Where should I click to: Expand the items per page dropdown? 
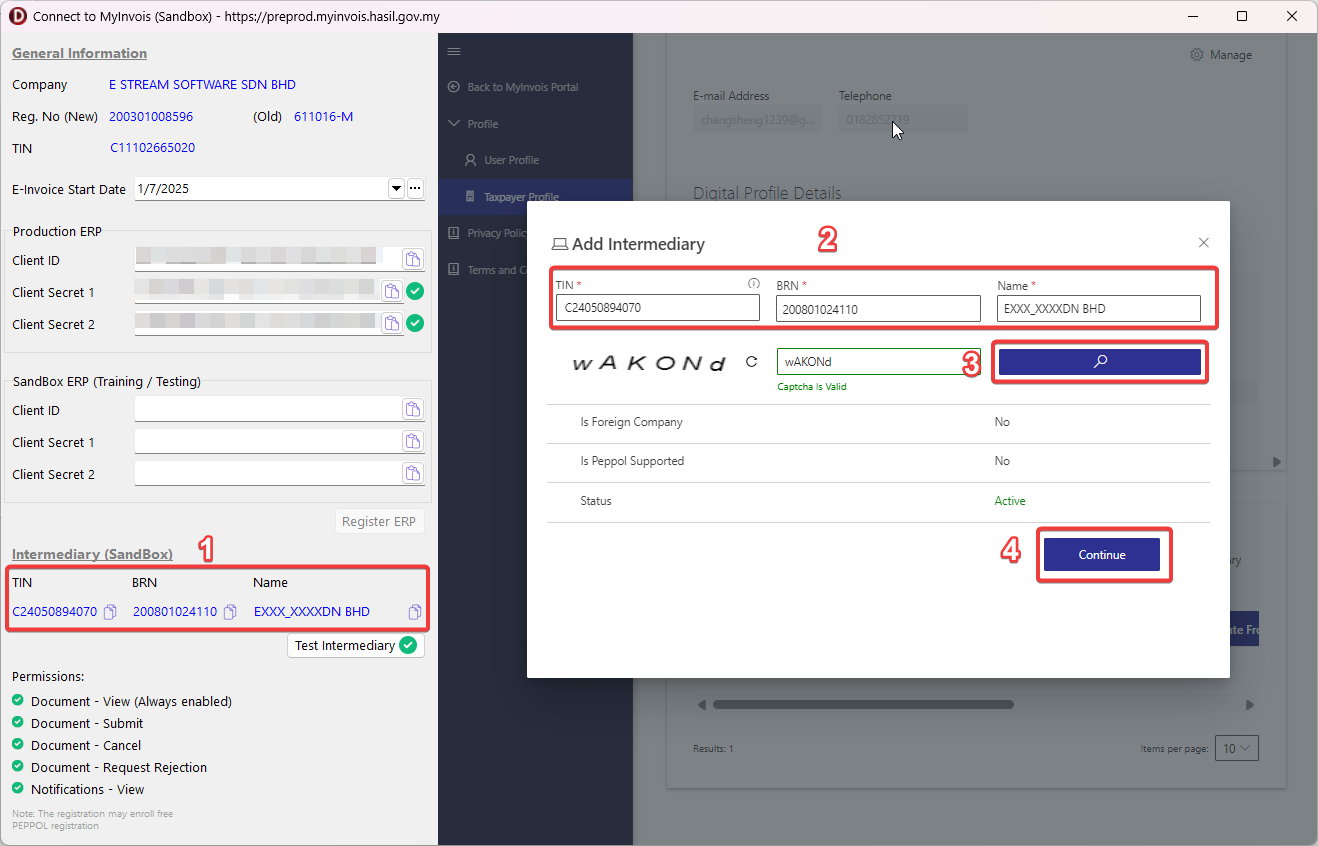pyautogui.click(x=1236, y=748)
